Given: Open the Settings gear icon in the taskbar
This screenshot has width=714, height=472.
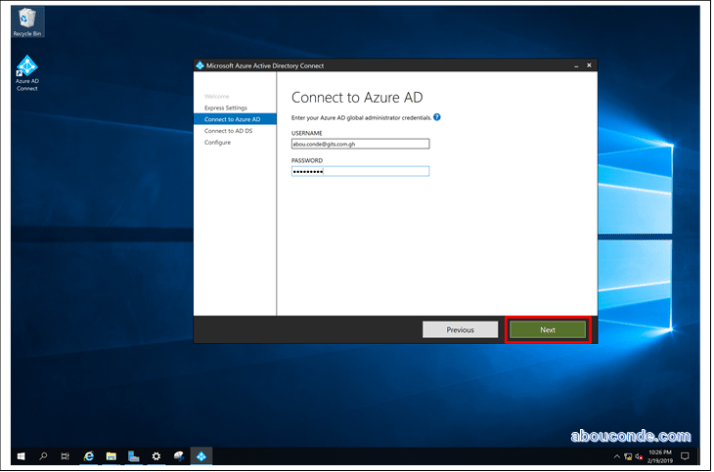Looking at the screenshot, I should (x=156, y=456).
